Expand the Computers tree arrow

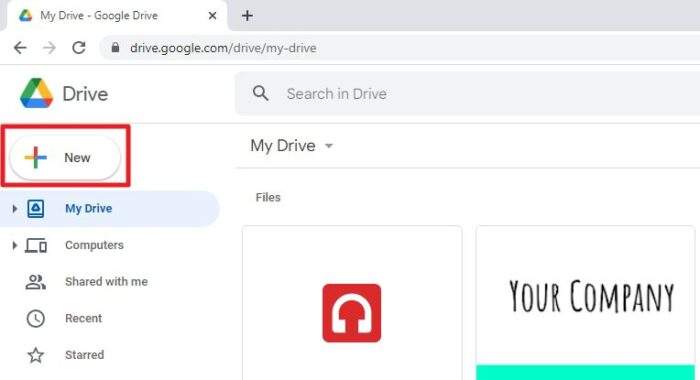pos(14,245)
